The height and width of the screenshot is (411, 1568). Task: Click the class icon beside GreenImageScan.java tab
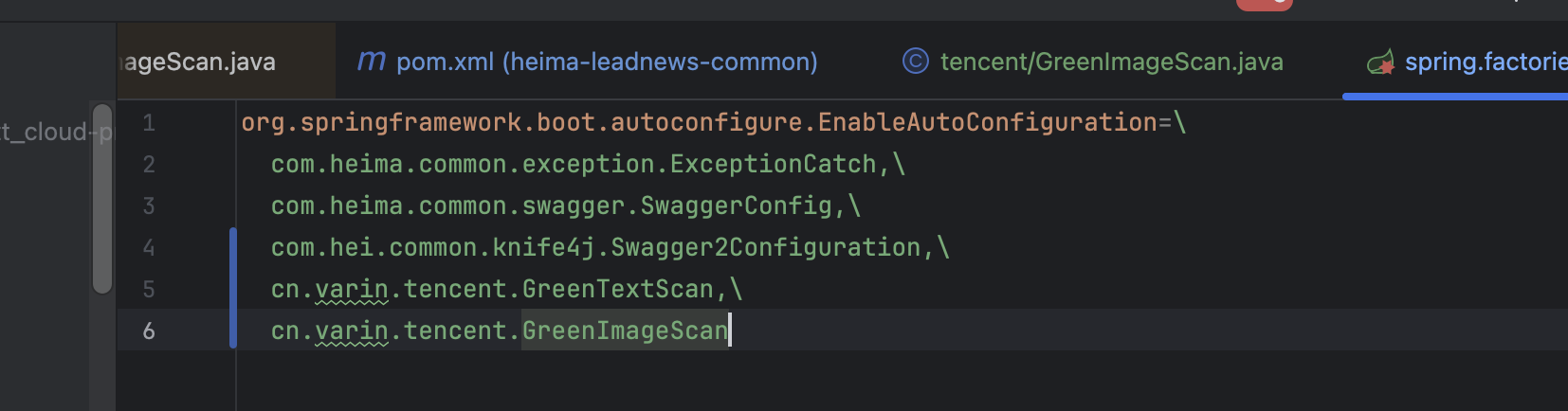915,62
